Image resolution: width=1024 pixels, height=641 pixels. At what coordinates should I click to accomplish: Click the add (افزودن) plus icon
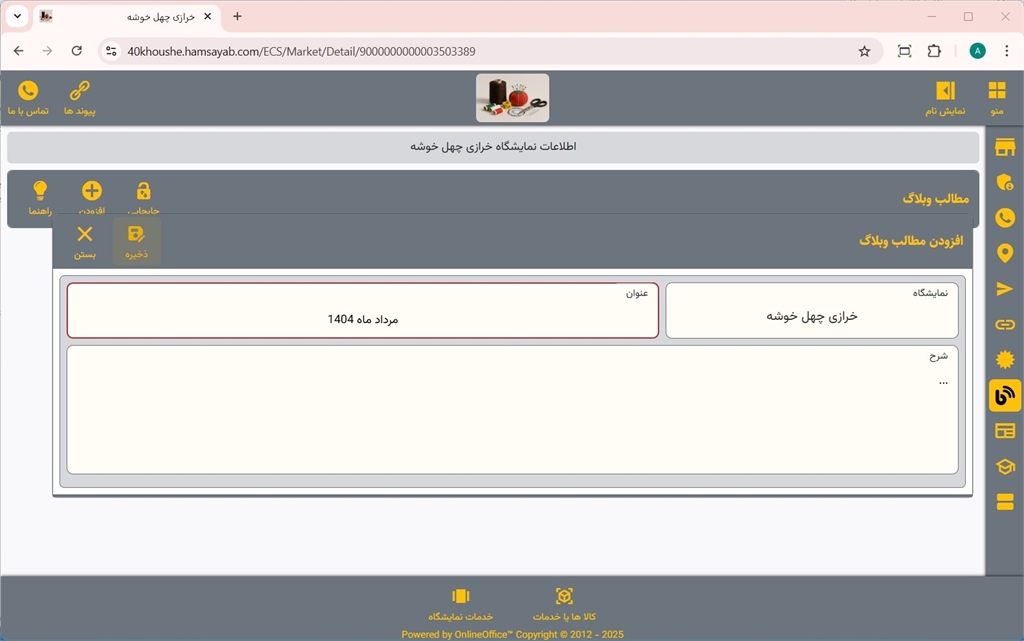92,192
